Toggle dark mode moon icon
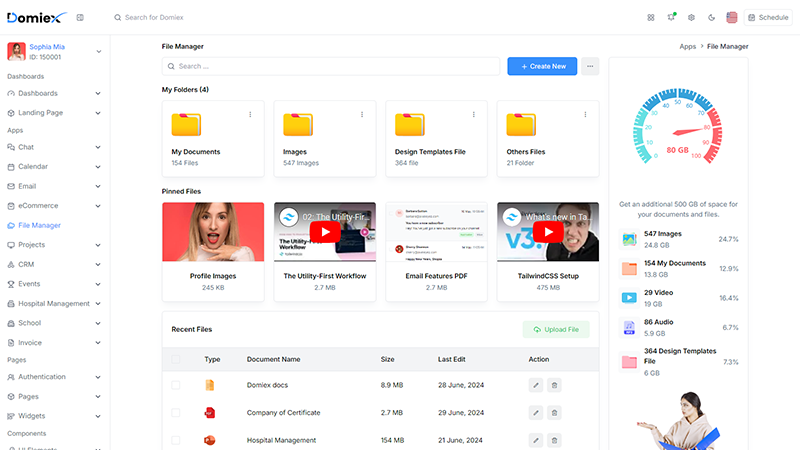Image resolution: width=800 pixels, height=450 pixels. pyautogui.click(x=711, y=17)
